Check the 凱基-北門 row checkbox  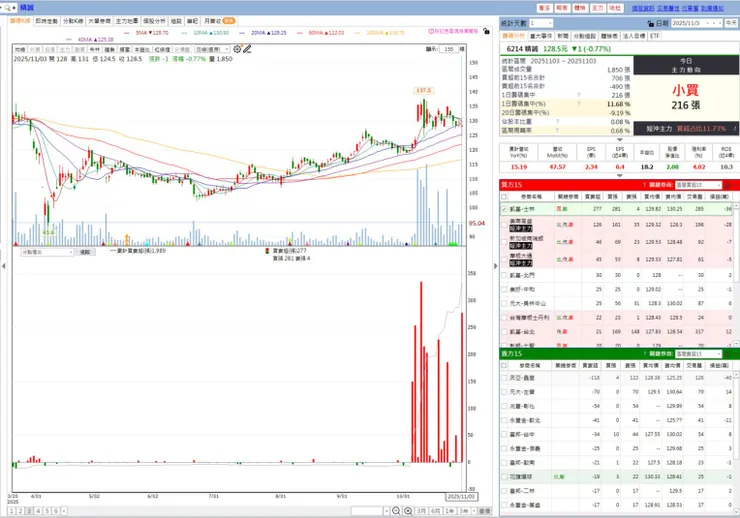pyautogui.click(x=504, y=275)
